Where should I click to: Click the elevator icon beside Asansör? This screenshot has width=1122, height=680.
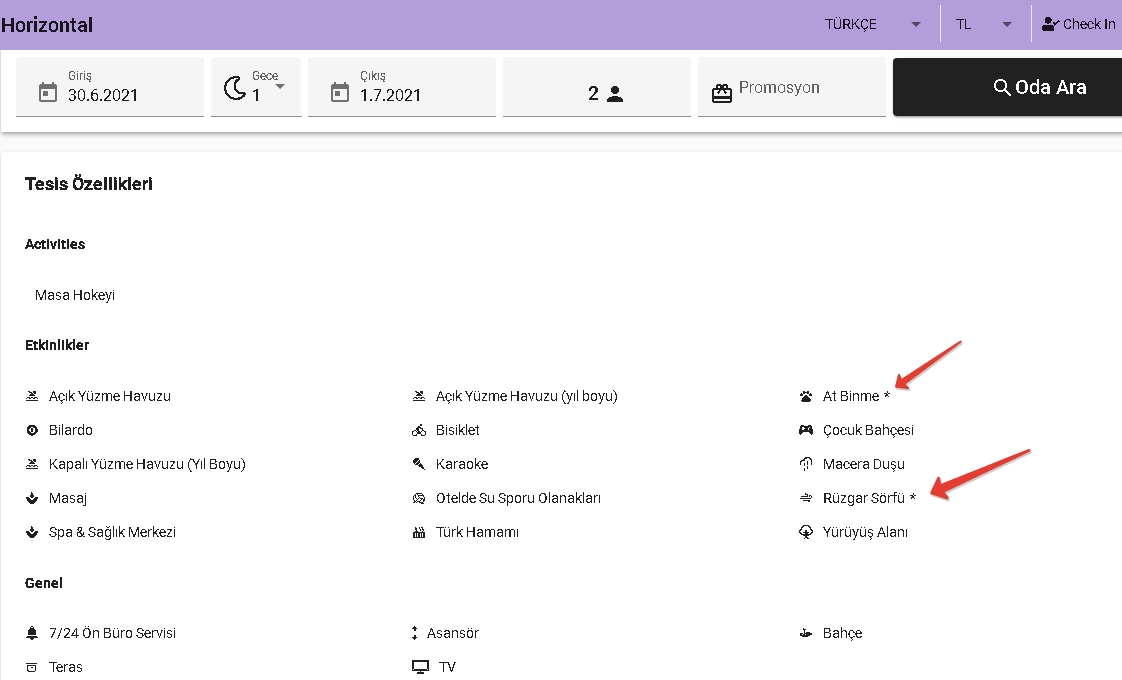(x=414, y=634)
